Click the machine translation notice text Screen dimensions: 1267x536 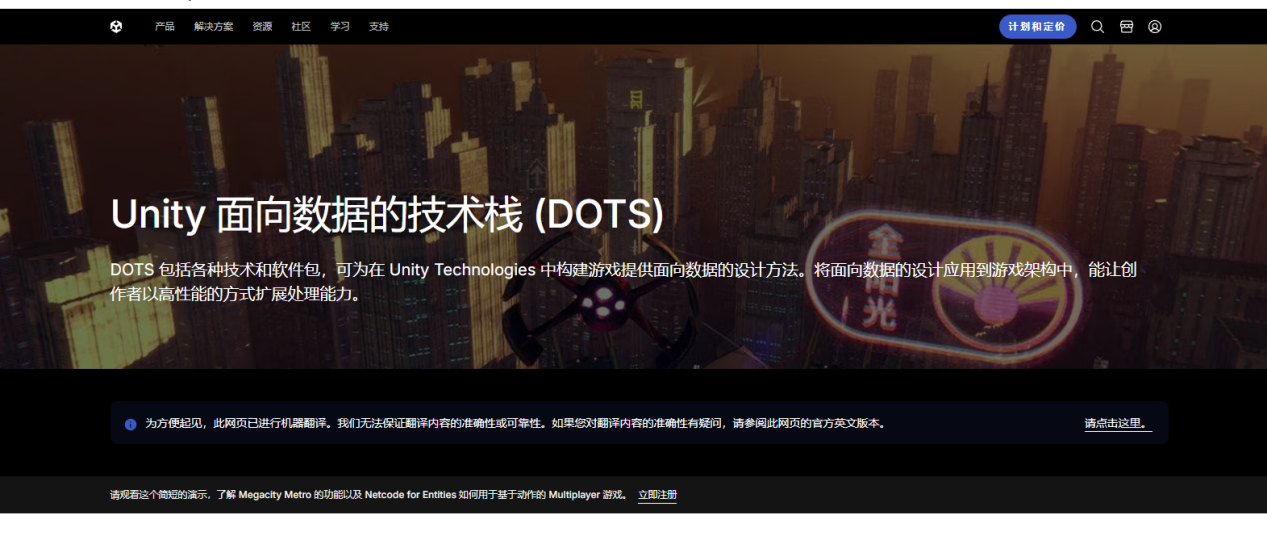[x=515, y=424]
